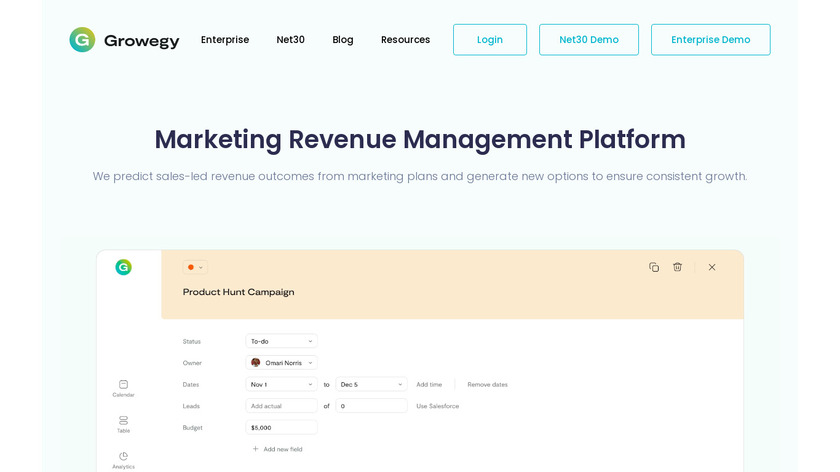
Task: Click the duplicate campaign icon
Action: click(x=654, y=267)
